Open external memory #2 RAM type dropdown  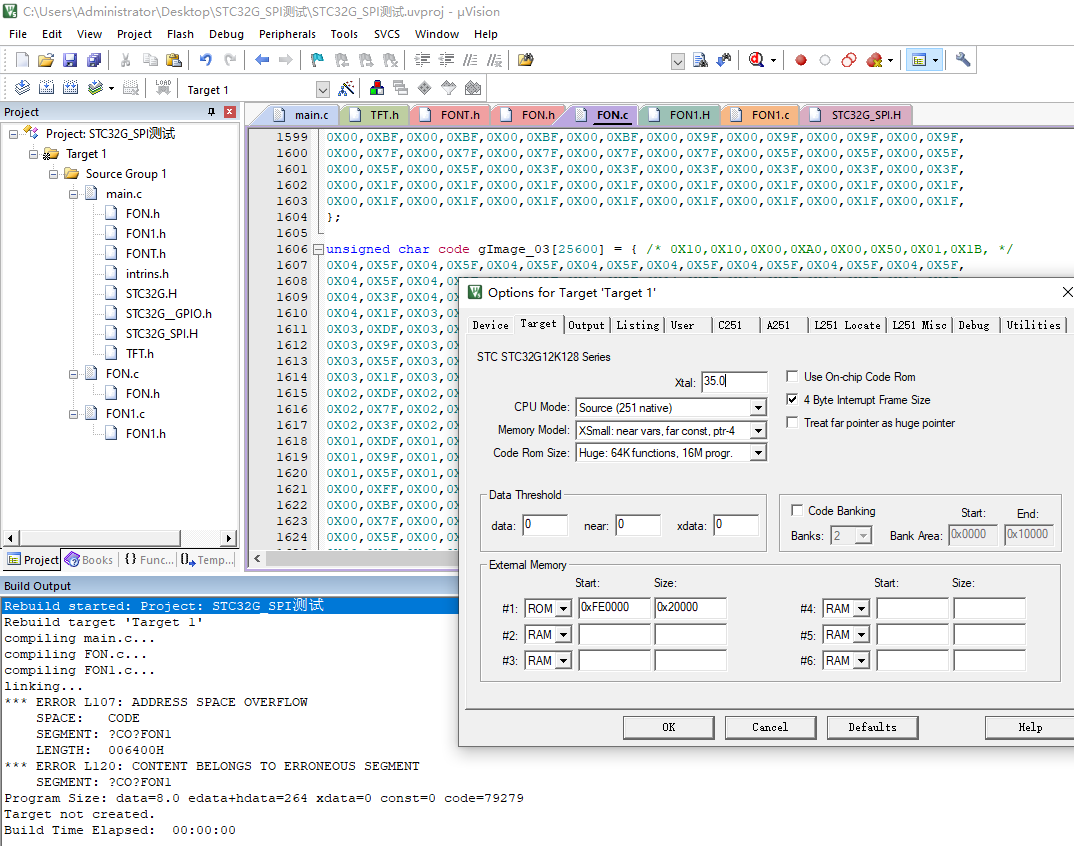(x=563, y=635)
